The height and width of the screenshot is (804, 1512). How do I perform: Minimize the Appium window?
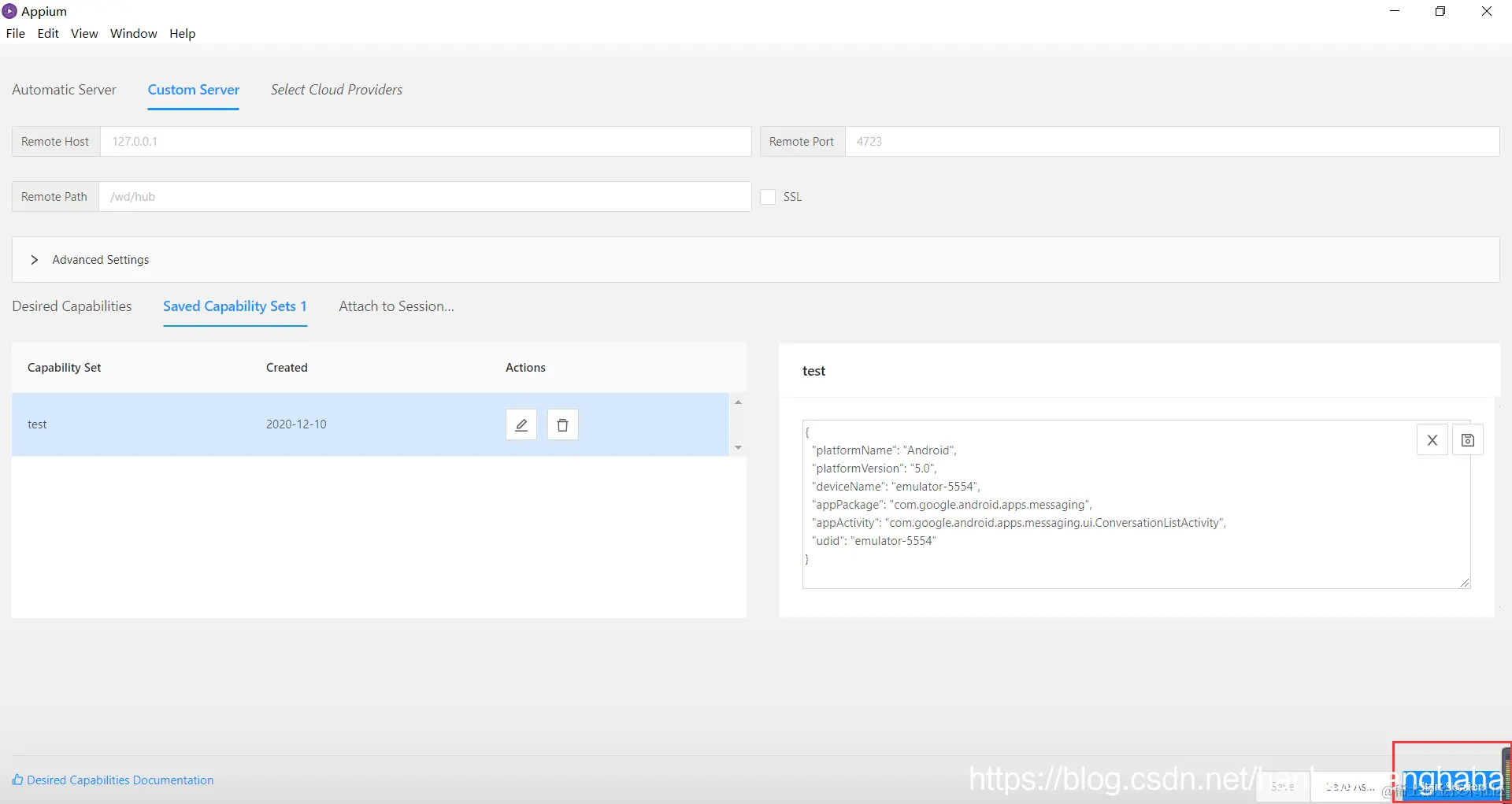pyautogui.click(x=1395, y=11)
